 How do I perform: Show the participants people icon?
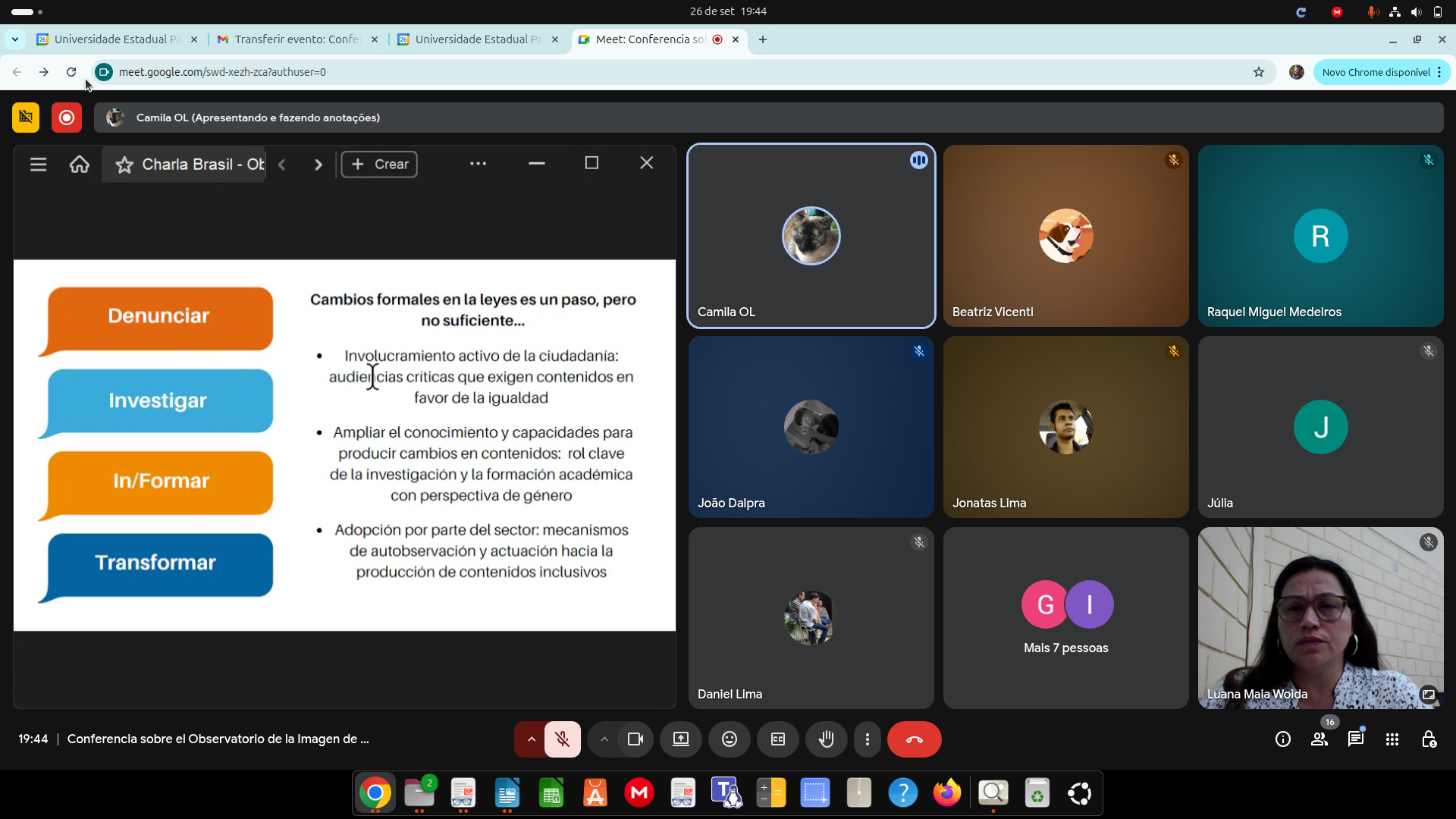point(1319,739)
